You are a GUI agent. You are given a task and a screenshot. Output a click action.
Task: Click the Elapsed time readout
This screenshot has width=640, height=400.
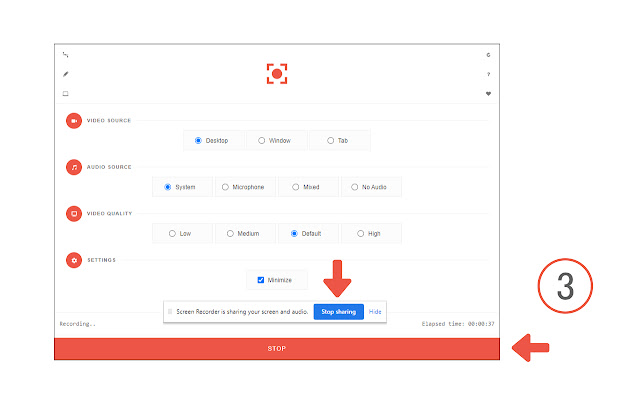pyautogui.click(x=458, y=324)
